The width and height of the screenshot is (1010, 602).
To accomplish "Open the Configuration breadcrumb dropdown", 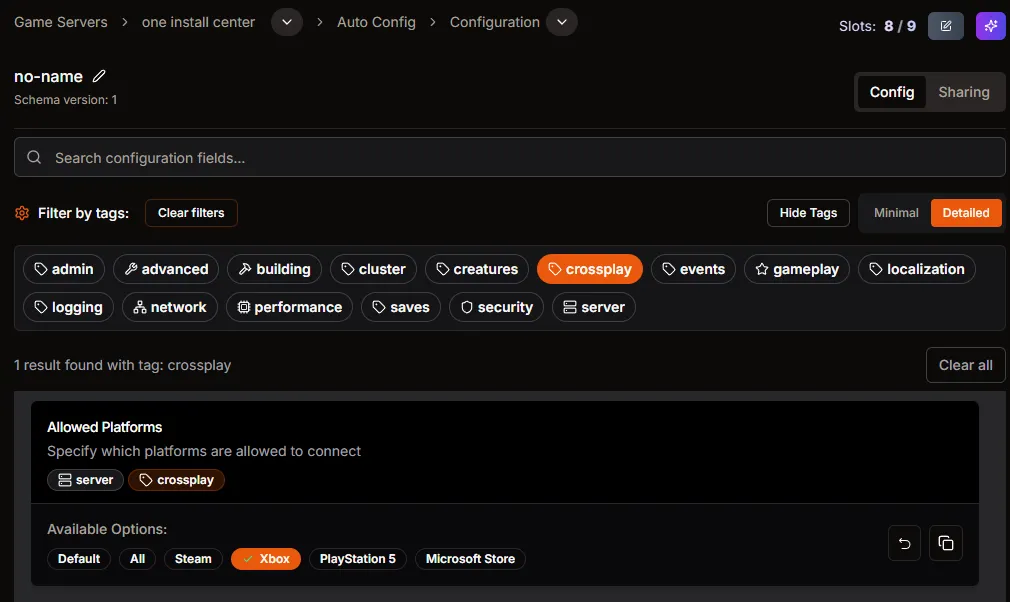I will tap(561, 21).
